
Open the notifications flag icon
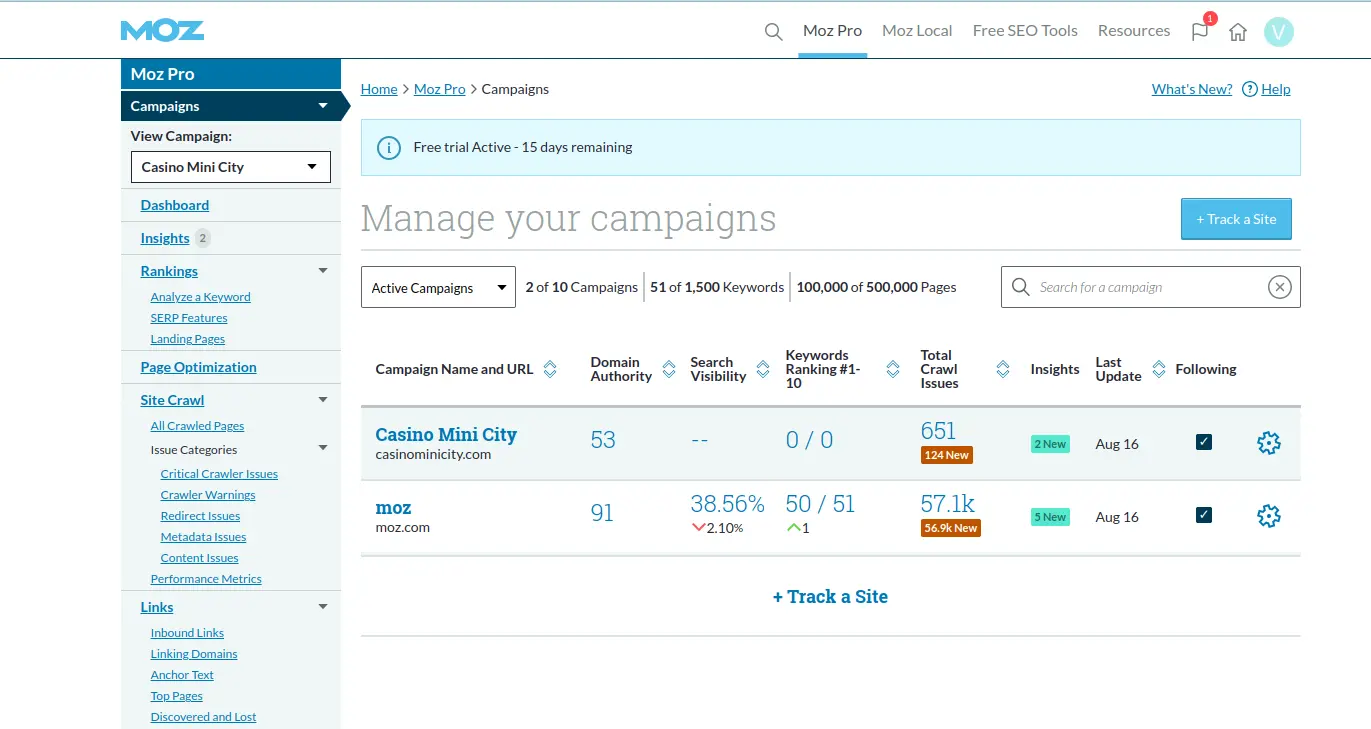point(1200,31)
